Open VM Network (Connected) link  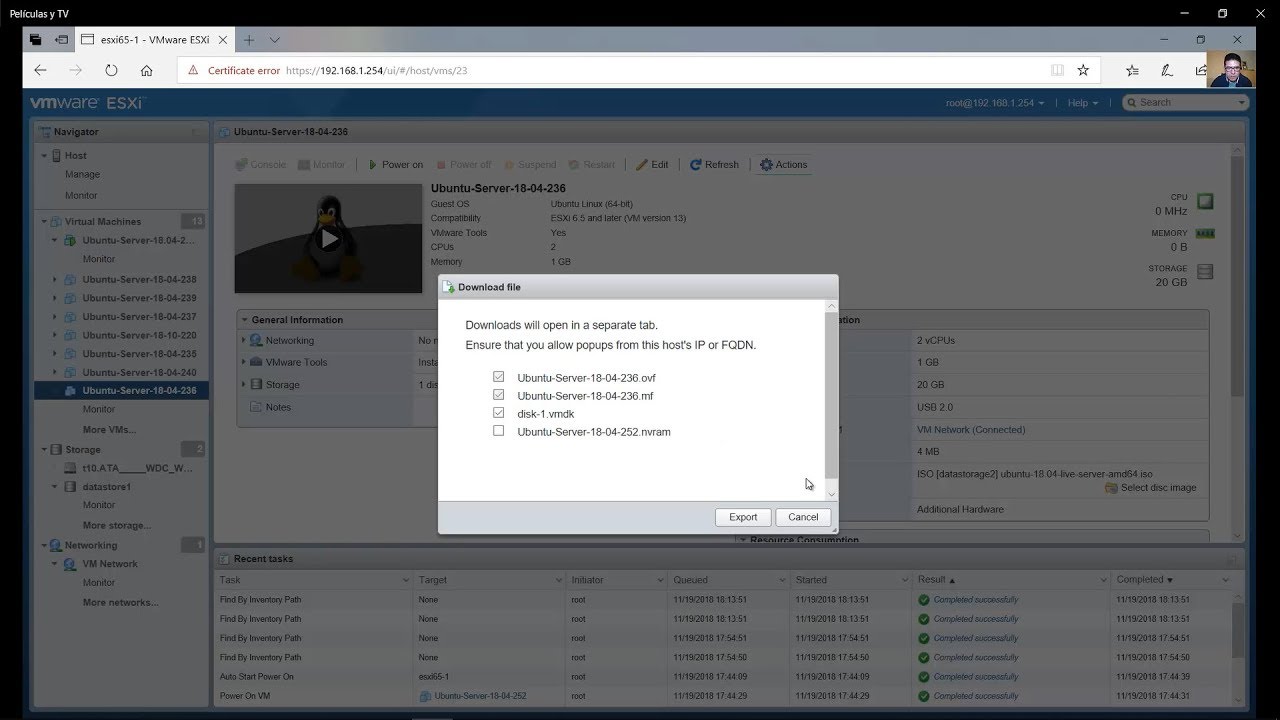tap(971, 430)
